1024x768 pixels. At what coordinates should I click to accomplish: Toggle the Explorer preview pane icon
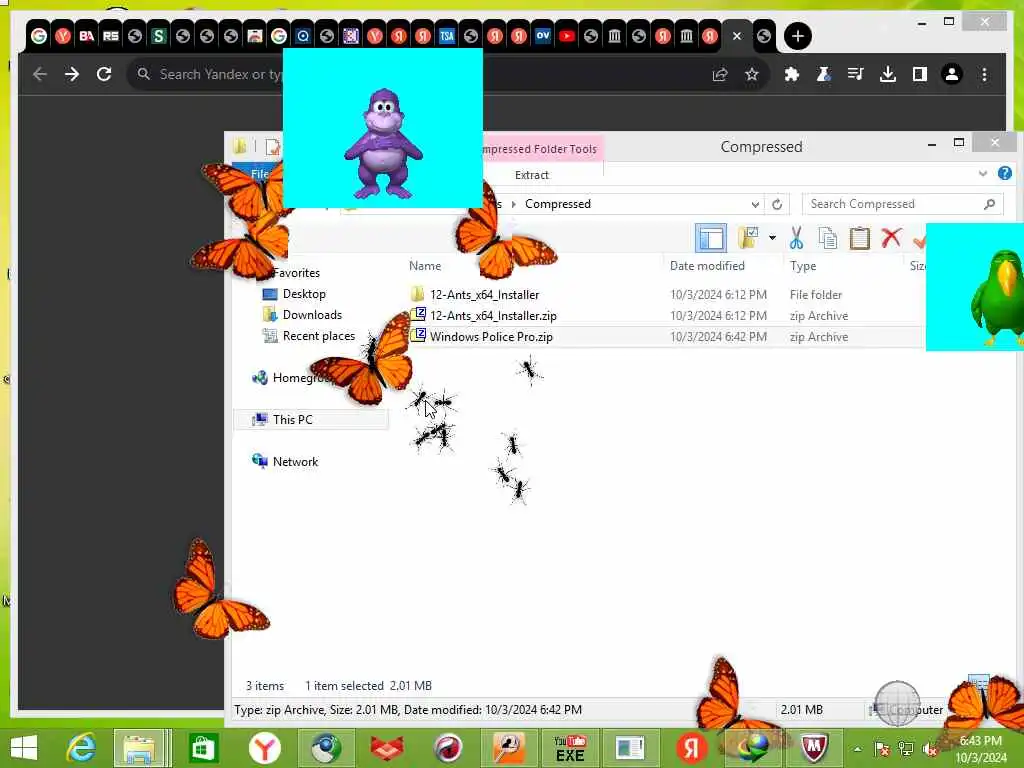pyautogui.click(x=711, y=238)
